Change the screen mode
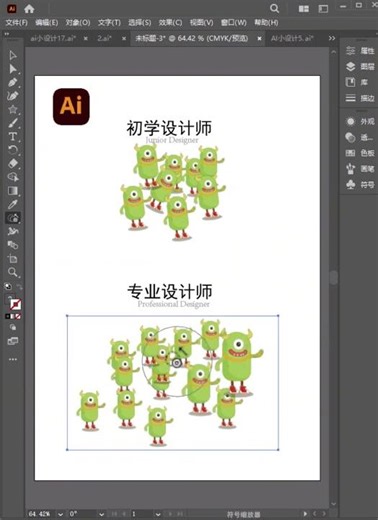Screen dimensions: 378x520 (x=13, y=341)
